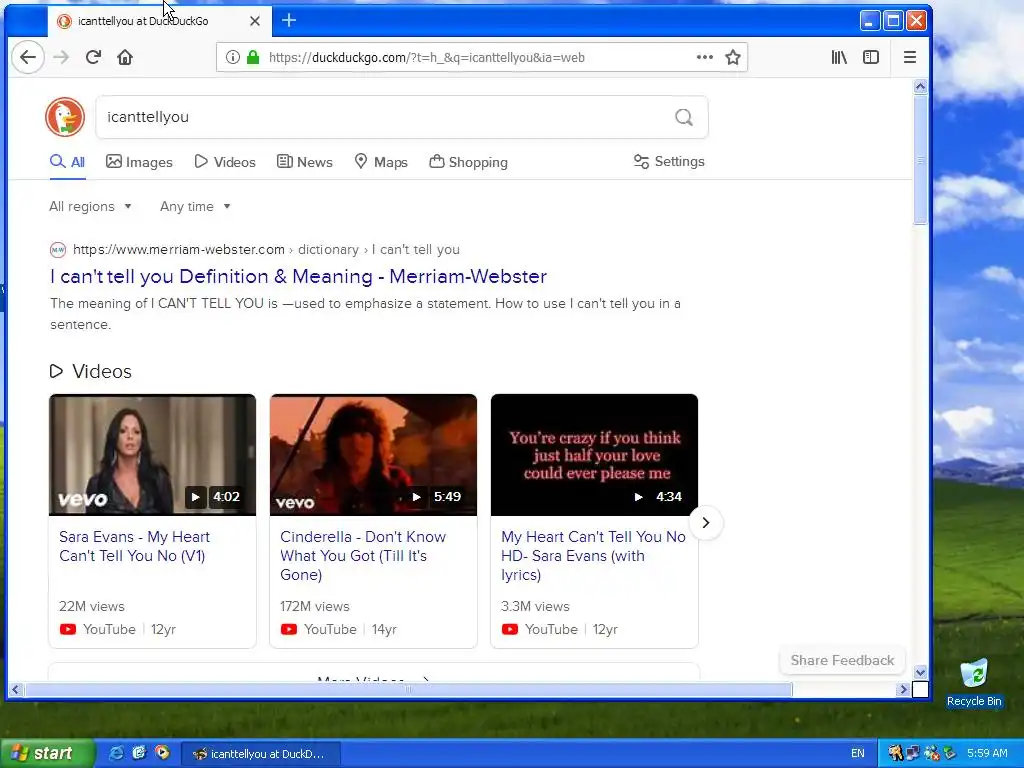Switch to Images results tab
The width and height of the screenshot is (1024, 768).
click(139, 162)
